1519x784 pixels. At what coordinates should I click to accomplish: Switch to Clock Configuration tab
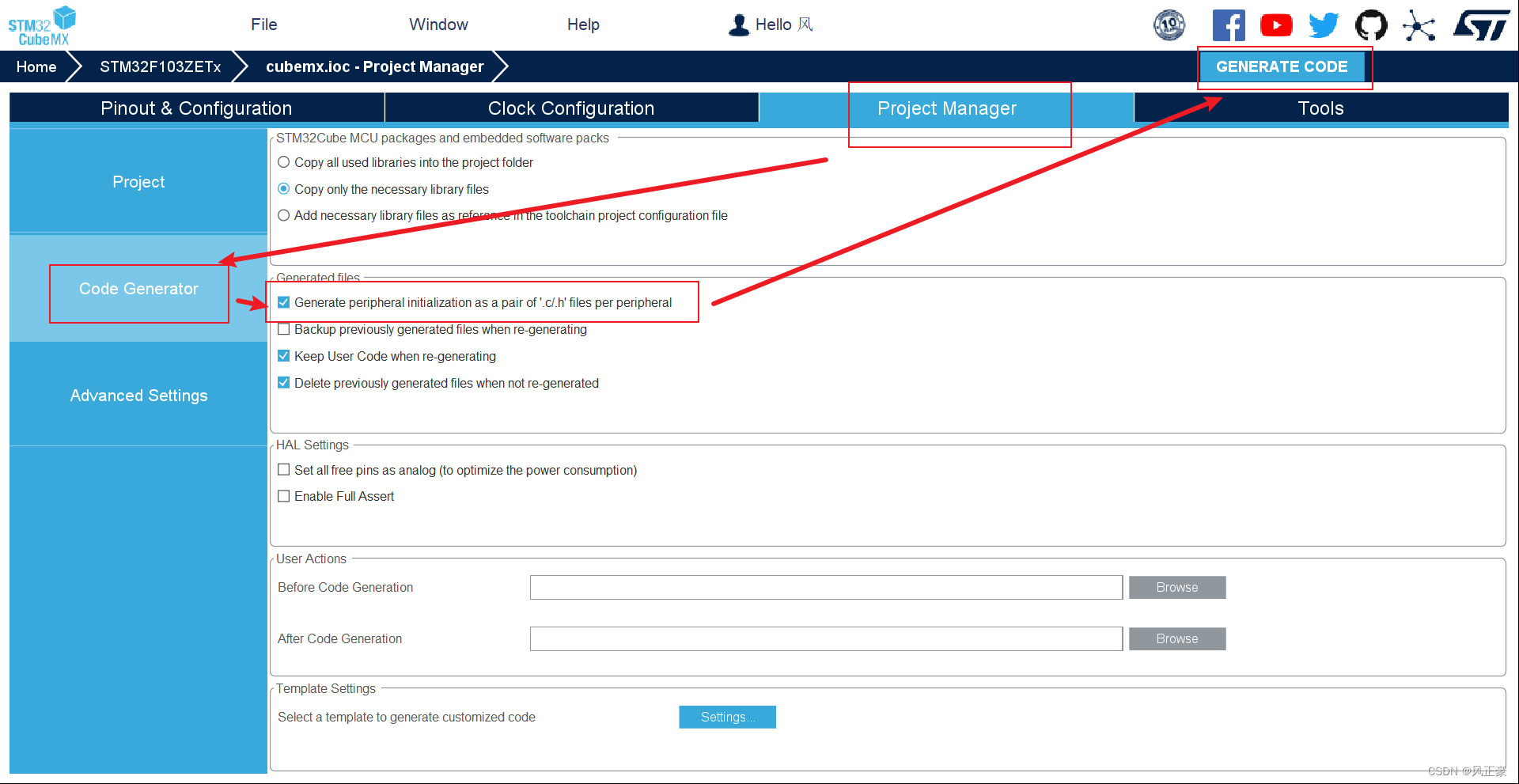coord(571,108)
